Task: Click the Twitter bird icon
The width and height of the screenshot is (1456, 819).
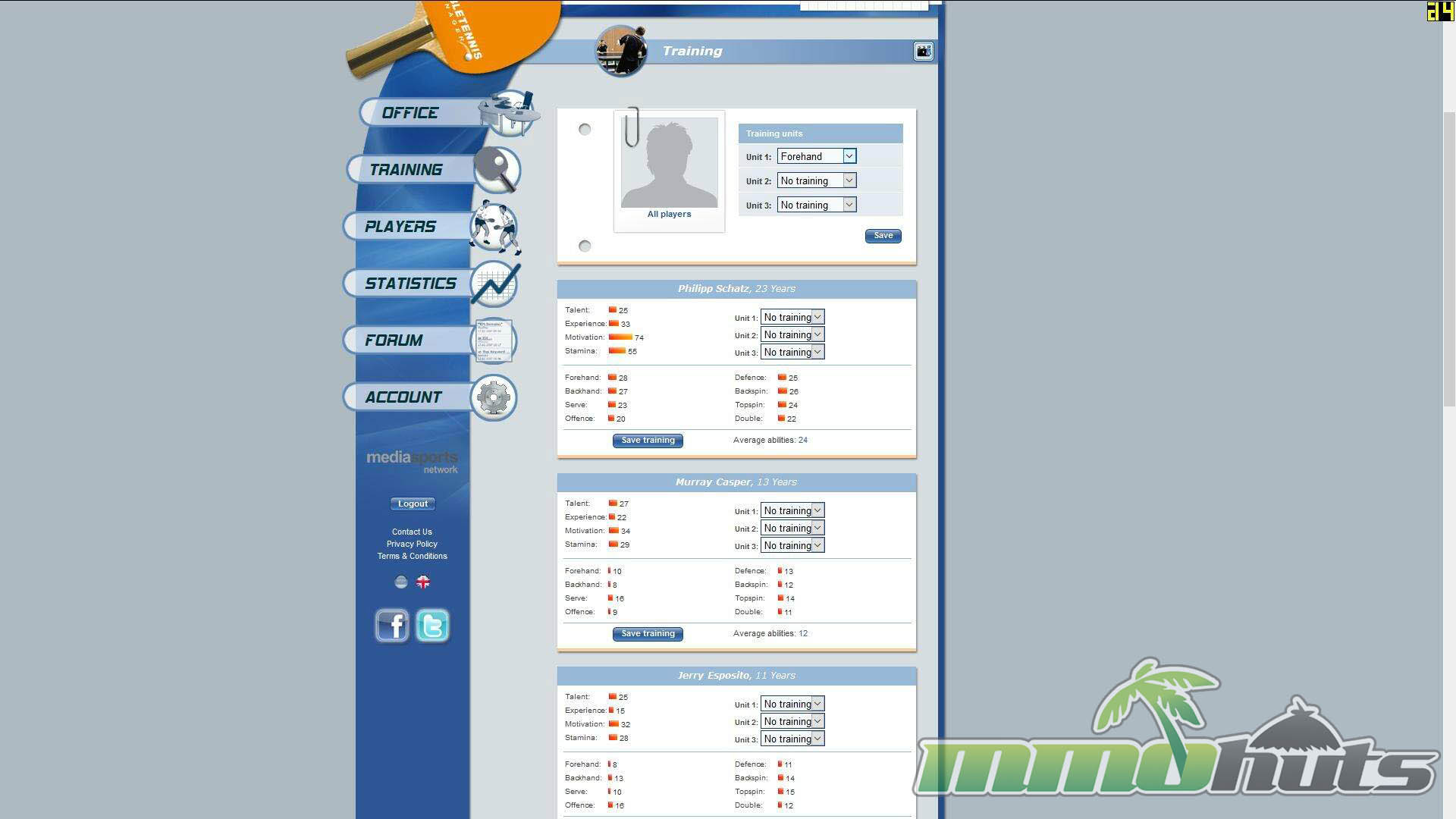Action: click(432, 626)
